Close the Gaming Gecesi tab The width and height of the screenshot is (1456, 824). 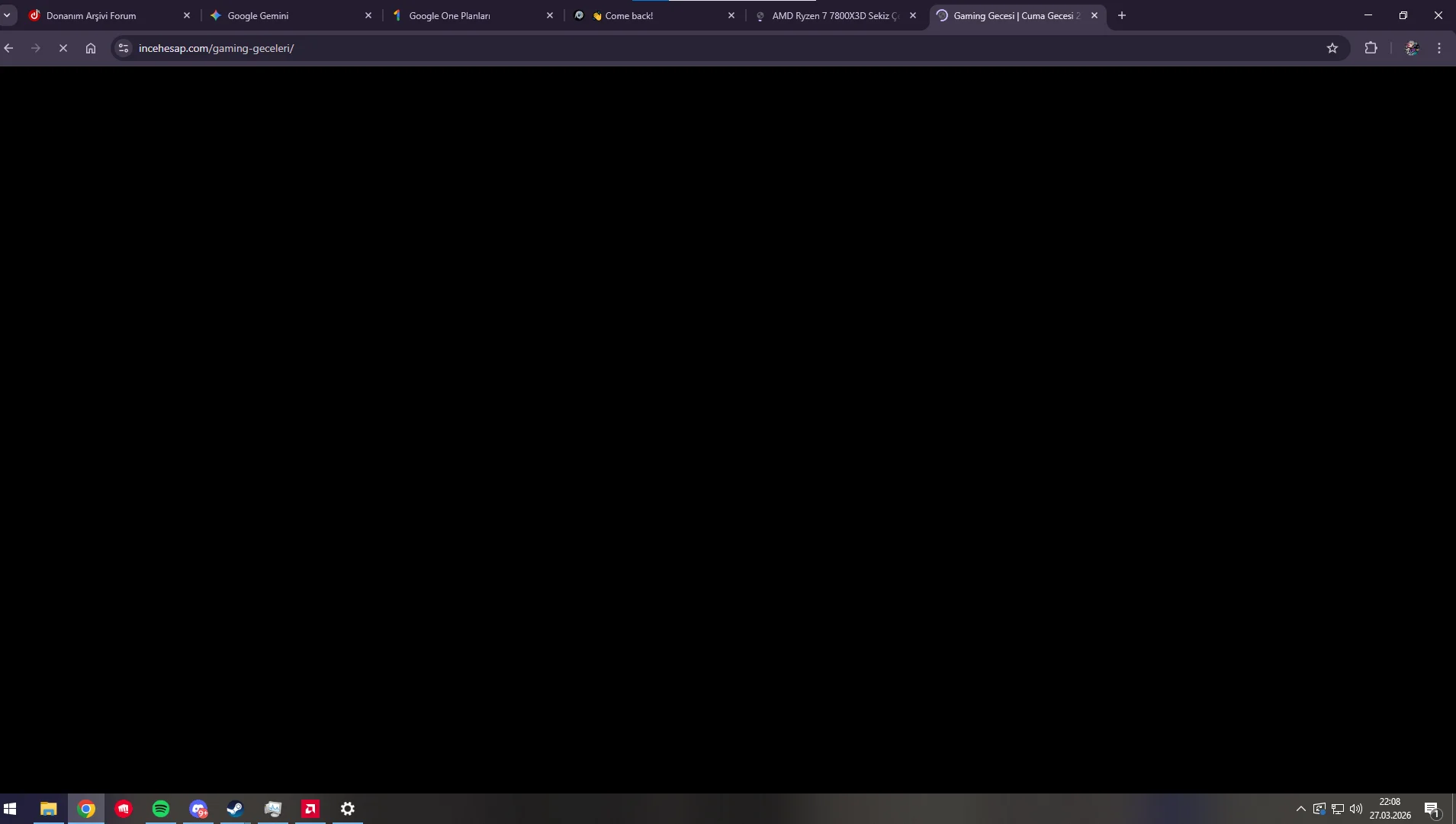[x=1094, y=15]
